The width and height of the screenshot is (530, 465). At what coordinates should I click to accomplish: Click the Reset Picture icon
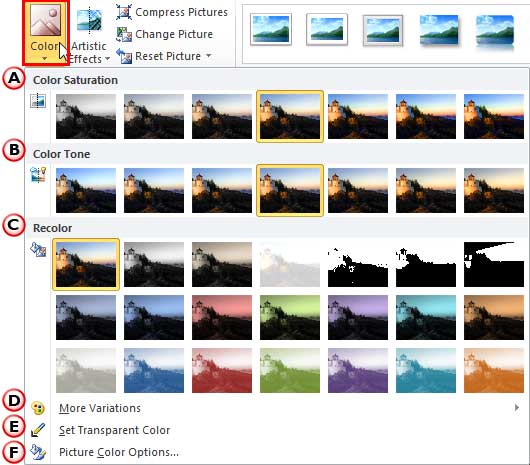124,56
